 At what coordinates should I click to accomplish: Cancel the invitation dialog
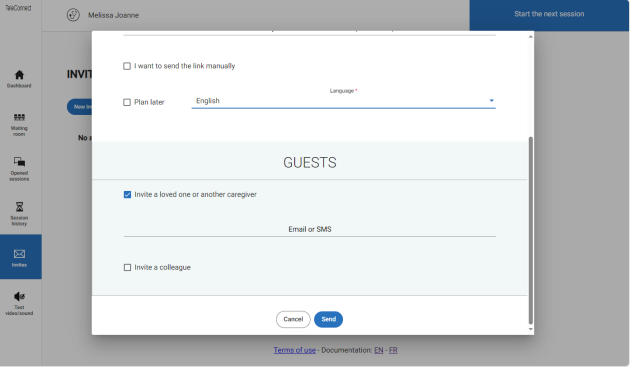click(293, 319)
